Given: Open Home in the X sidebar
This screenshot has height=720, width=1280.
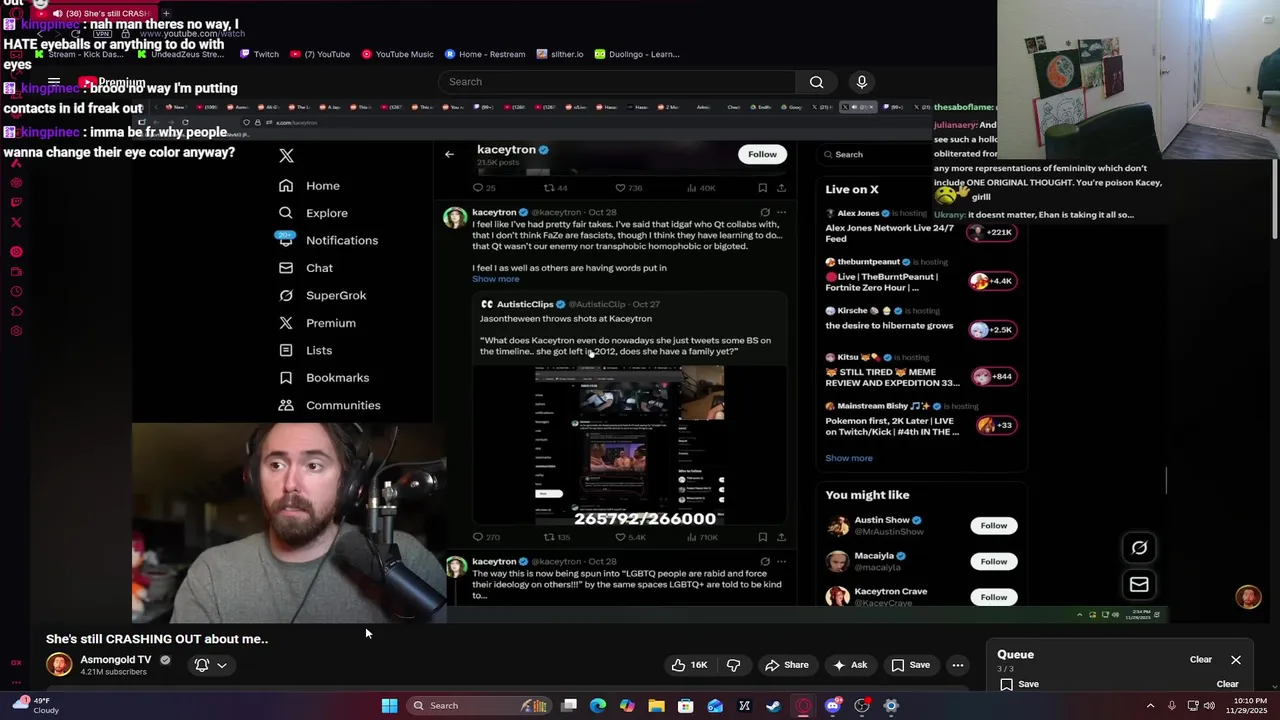Looking at the screenshot, I should coord(310,186).
